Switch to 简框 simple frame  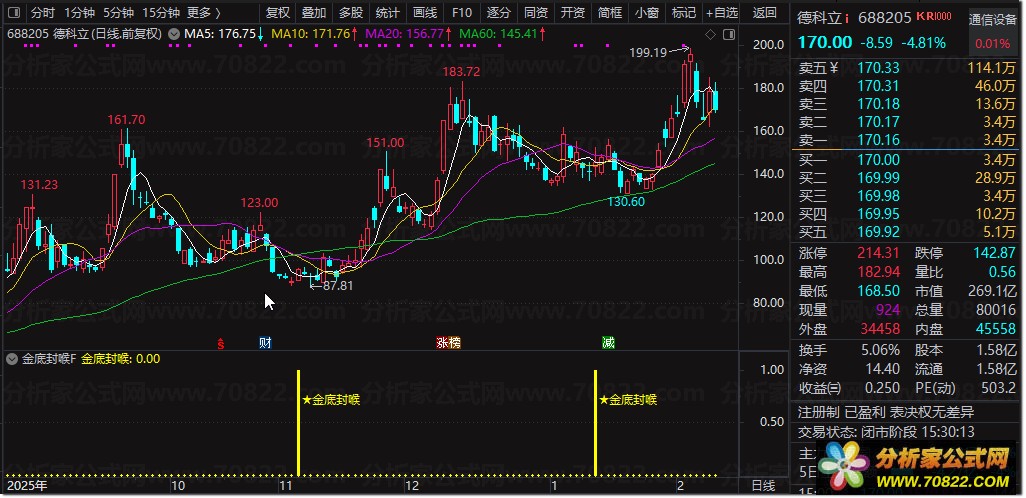click(610, 12)
